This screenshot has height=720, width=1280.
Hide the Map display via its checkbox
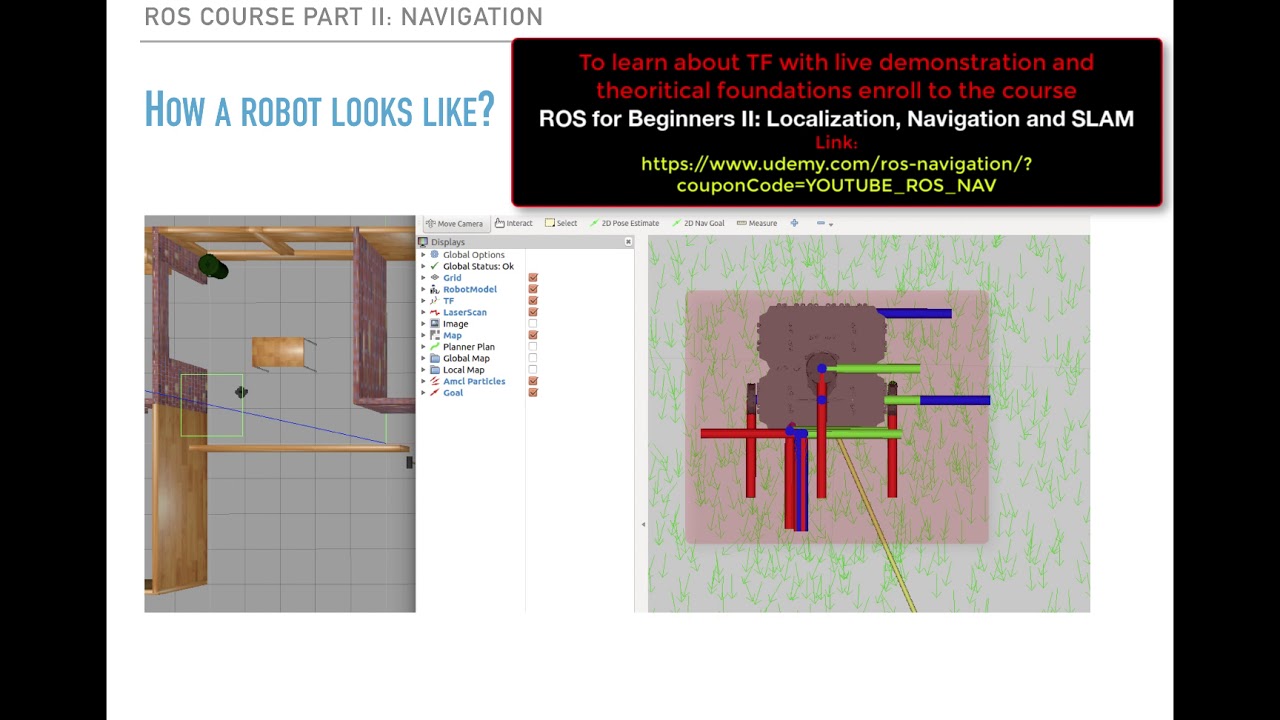pos(533,335)
